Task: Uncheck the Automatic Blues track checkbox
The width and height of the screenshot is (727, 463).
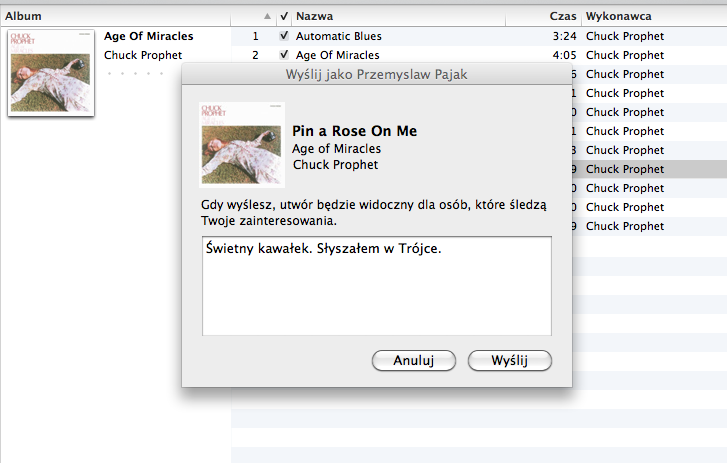Action: click(x=284, y=36)
